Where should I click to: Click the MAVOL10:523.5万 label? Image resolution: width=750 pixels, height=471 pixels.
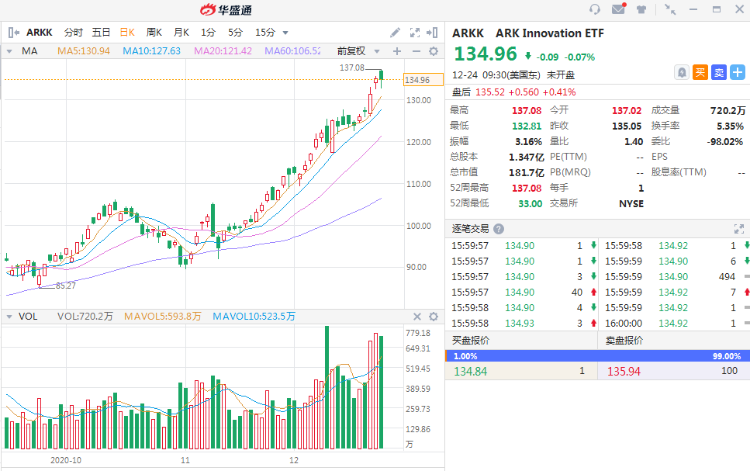coord(254,317)
